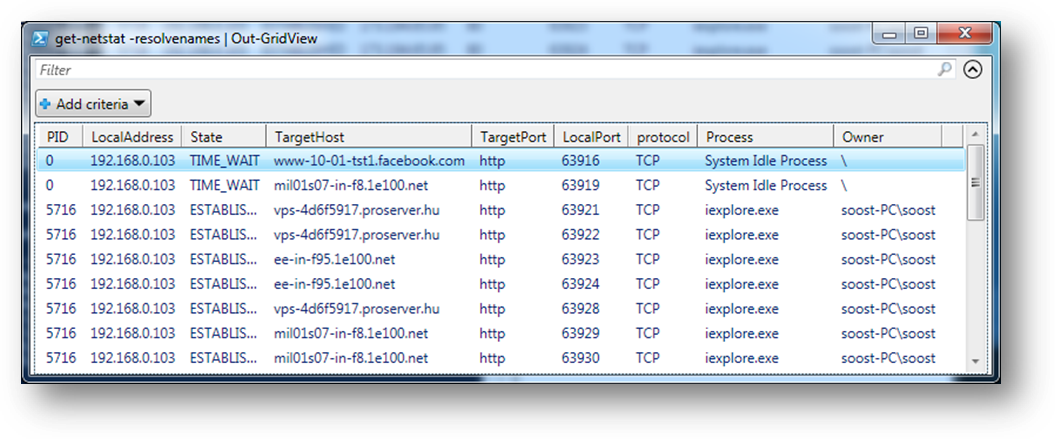Click the scrollbar up arrow in the grid
The width and height of the screenshot is (1055, 439).
point(975,137)
